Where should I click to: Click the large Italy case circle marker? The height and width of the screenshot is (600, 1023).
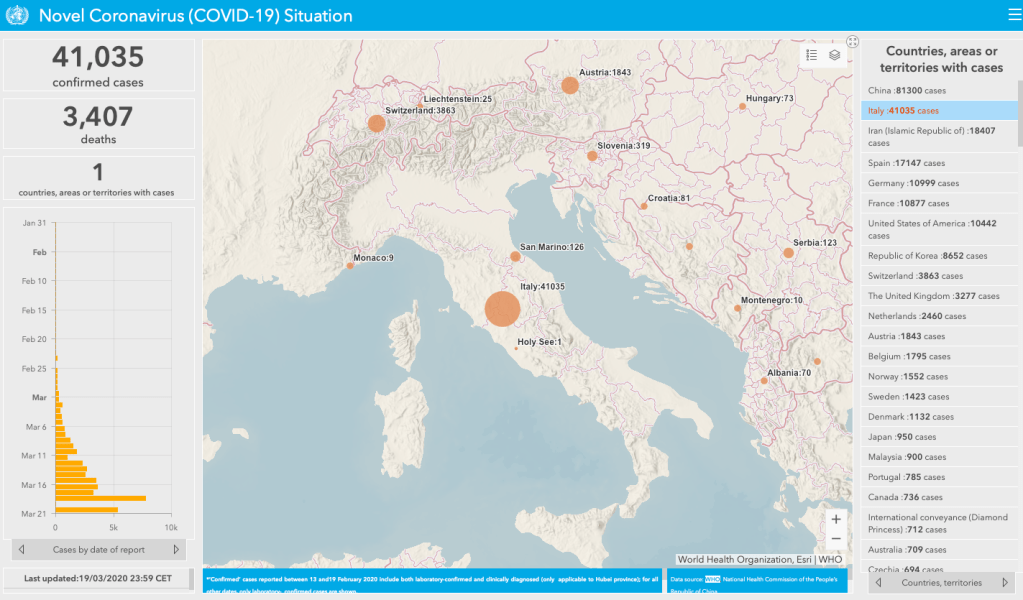point(502,309)
